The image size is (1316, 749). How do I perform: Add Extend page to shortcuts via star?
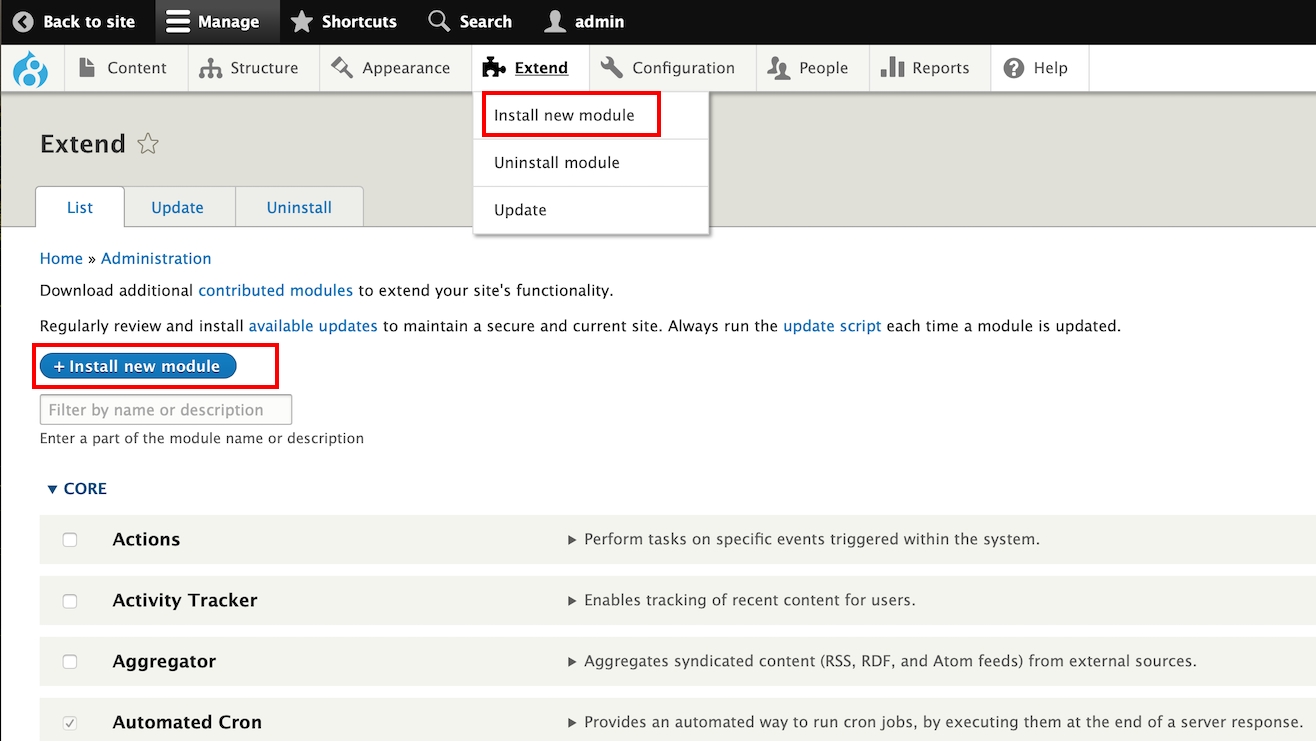(x=148, y=144)
